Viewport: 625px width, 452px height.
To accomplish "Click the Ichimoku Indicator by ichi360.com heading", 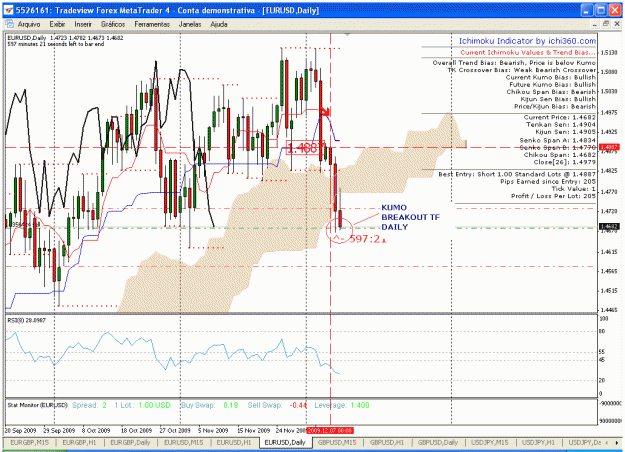I will click(527, 41).
